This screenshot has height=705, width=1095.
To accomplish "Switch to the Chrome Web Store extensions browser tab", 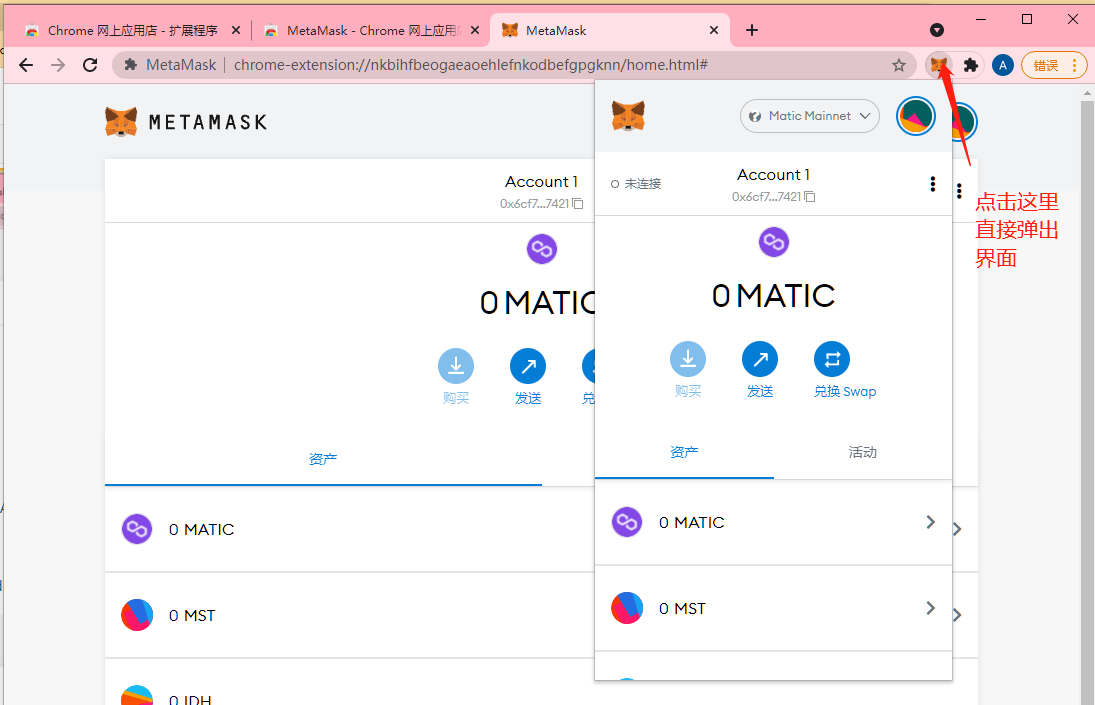I will [x=130, y=30].
